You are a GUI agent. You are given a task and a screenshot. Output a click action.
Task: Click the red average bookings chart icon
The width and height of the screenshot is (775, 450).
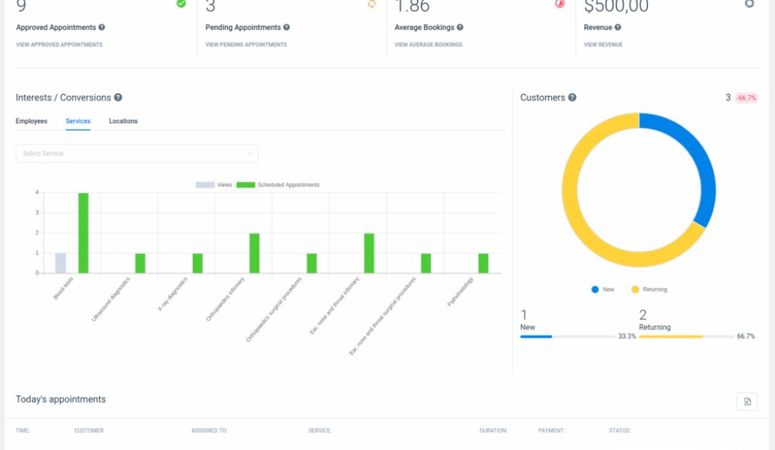pyautogui.click(x=560, y=3)
